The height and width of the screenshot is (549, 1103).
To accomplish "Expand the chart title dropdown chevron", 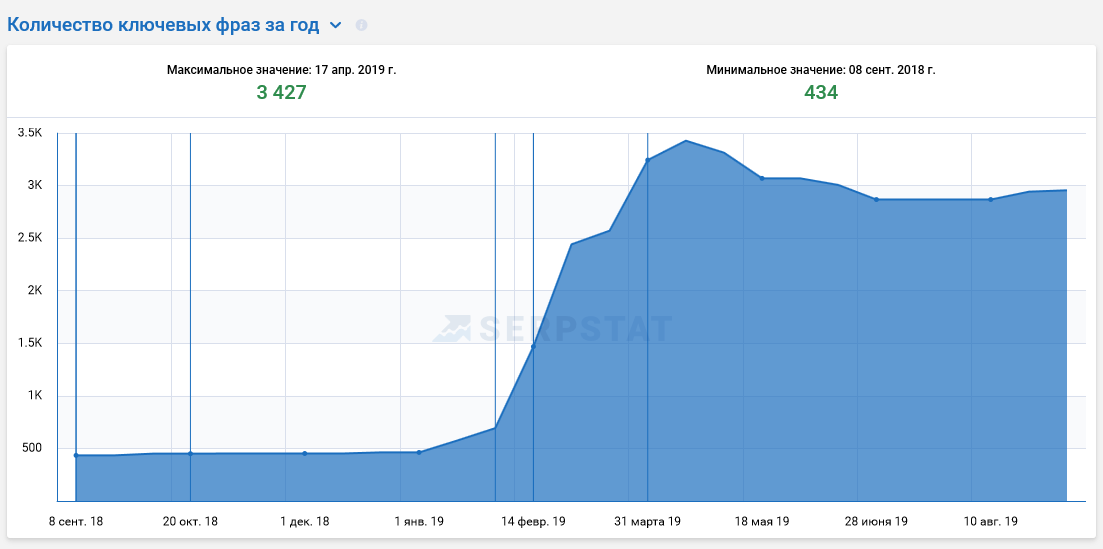I will (x=336, y=26).
